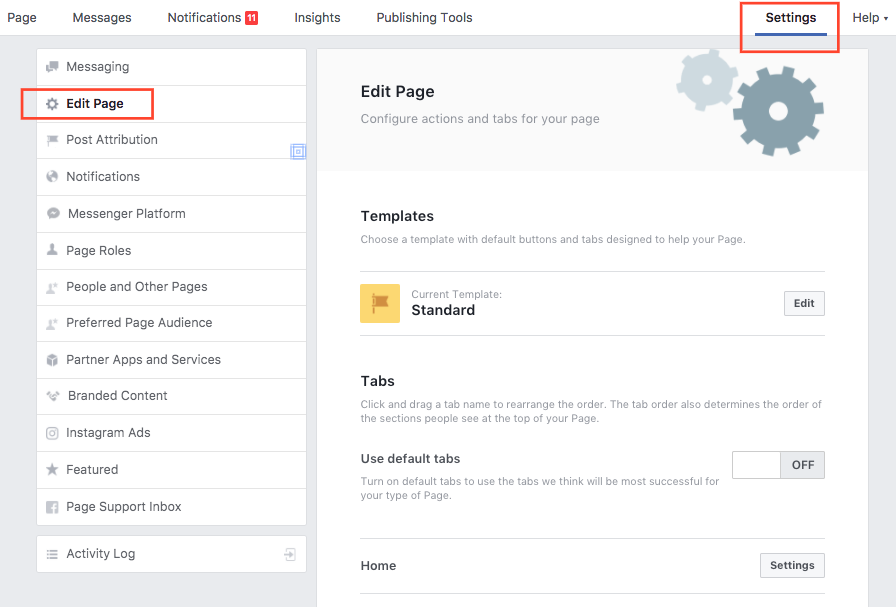The width and height of the screenshot is (896, 607).
Task: Click the Page Support Inbox Facebook icon
Action: point(52,507)
